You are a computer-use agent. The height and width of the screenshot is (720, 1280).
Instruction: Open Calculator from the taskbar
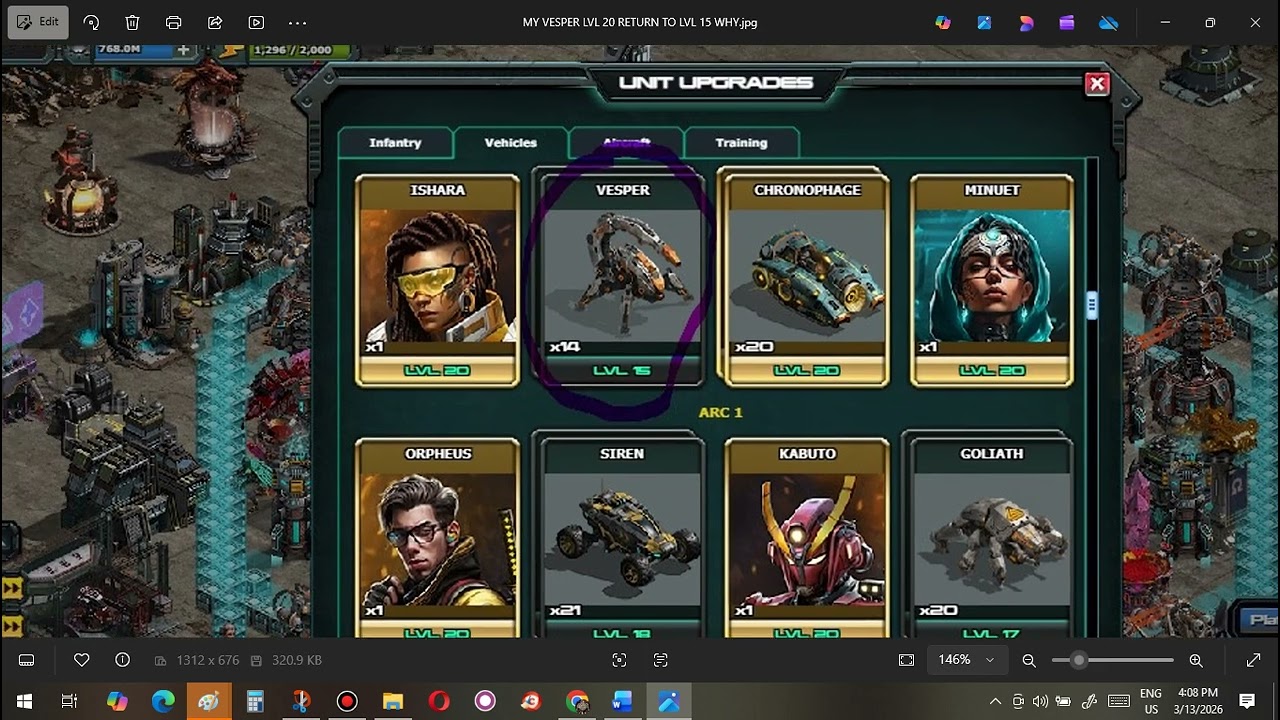(x=255, y=701)
